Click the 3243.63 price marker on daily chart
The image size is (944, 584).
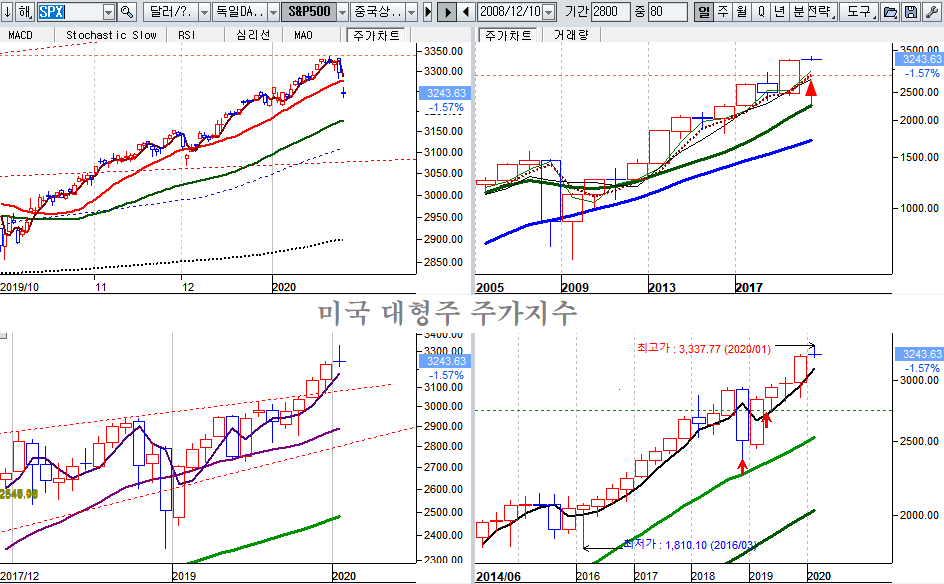tap(445, 93)
